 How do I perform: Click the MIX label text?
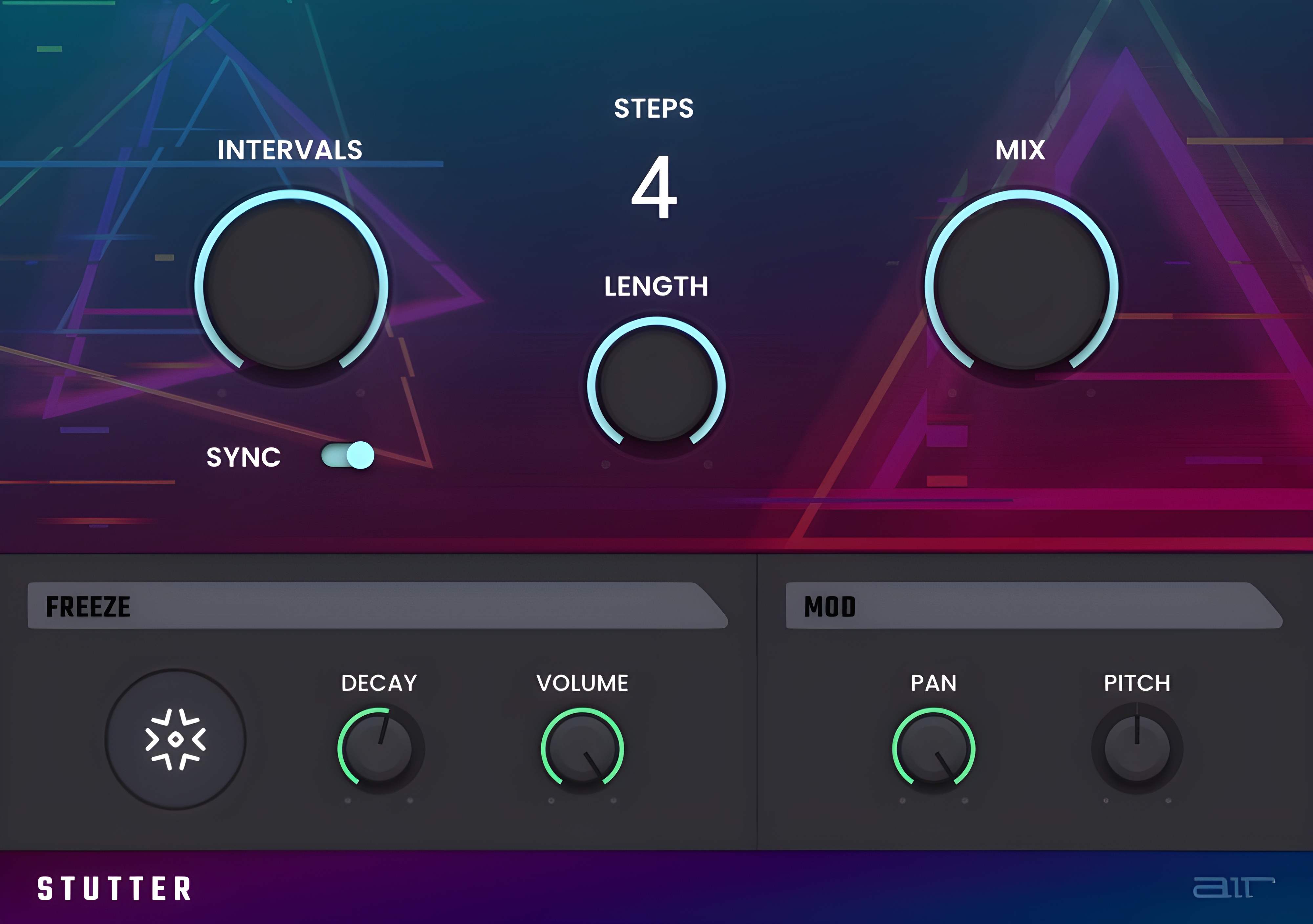(x=1020, y=150)
